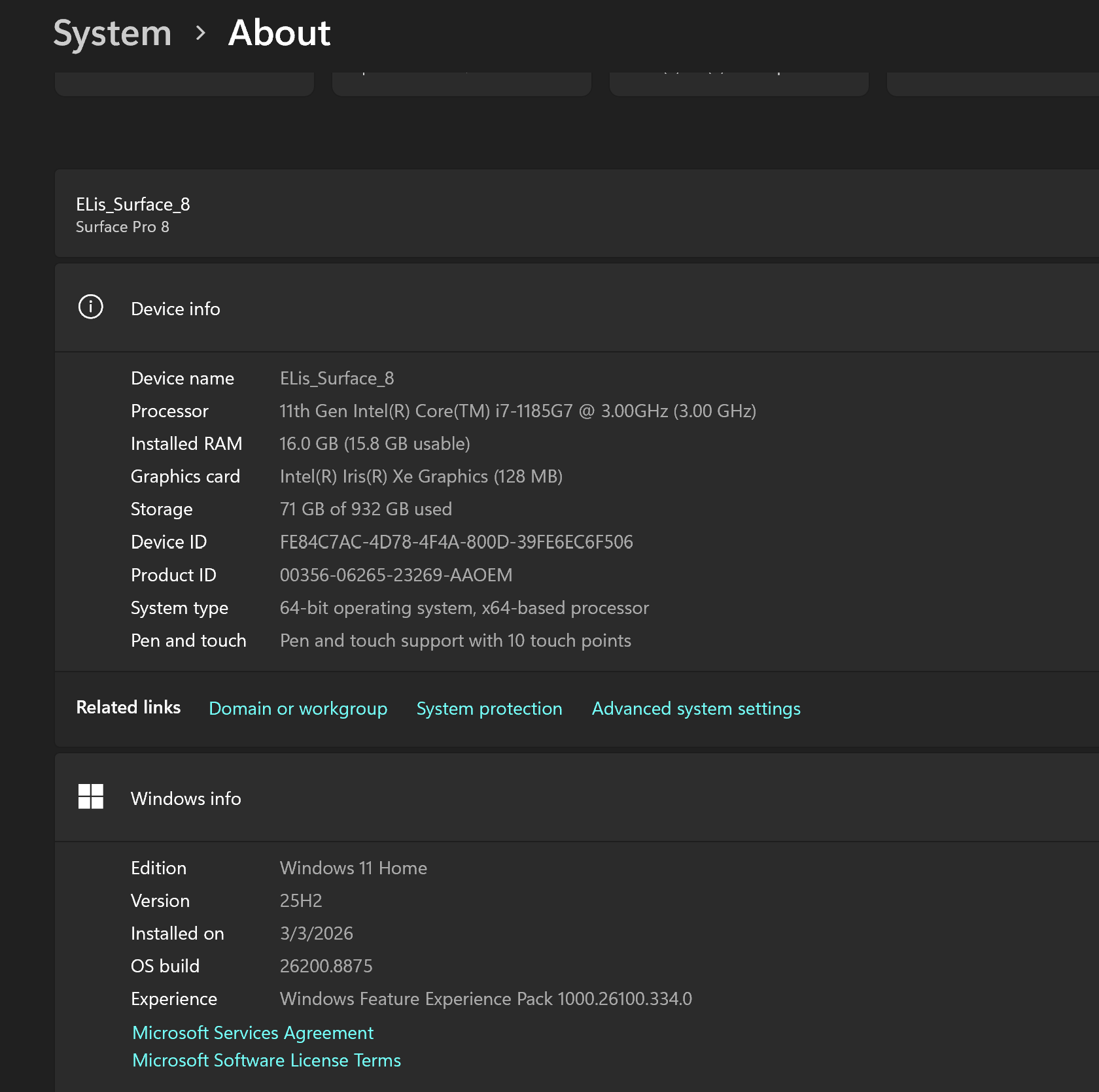The width and height of the screenshot is (1099, 1092).
Task: Click the Installed on label
Action: (x=177, y=933)
